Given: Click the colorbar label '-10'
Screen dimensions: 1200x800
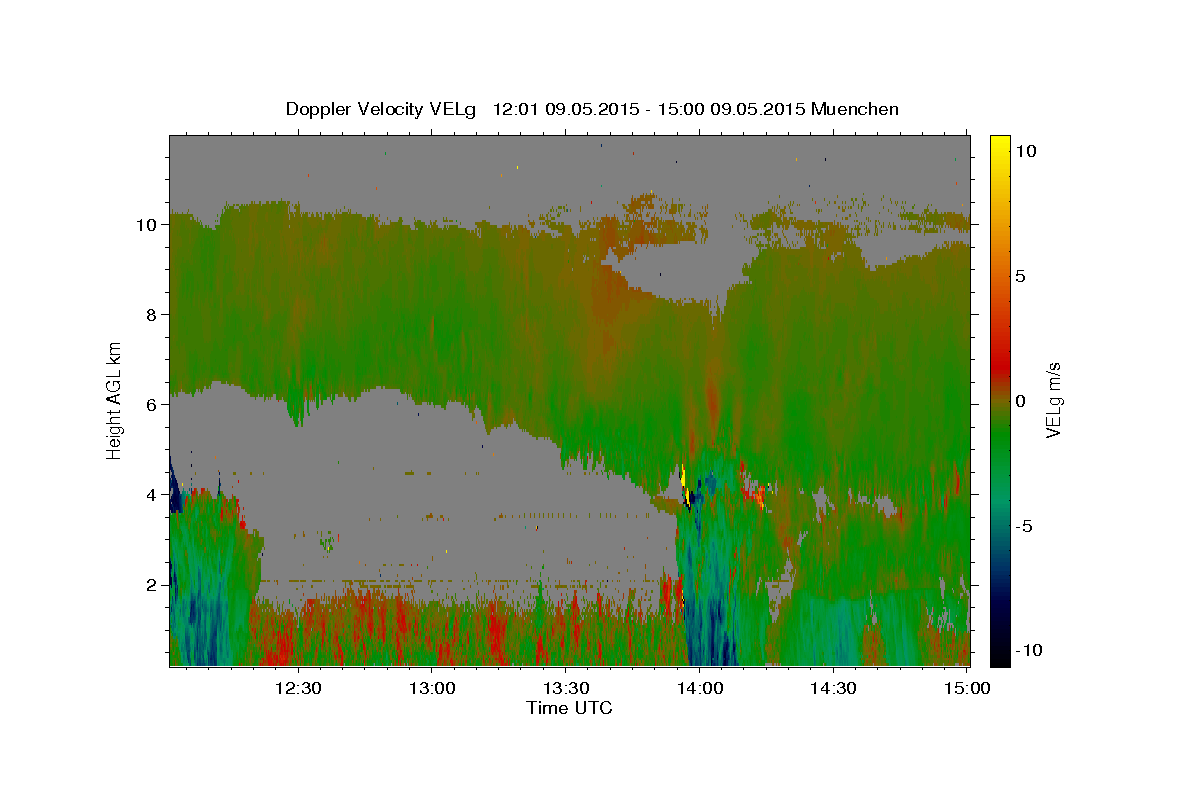Looking at the screenshot, I should pos(1028,650).
